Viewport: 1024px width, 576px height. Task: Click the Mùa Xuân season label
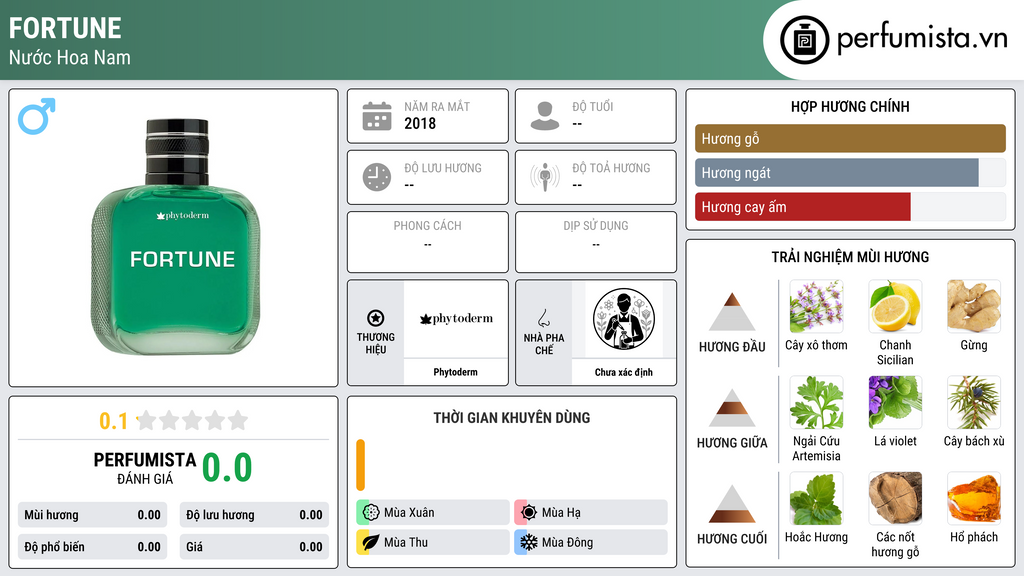click(x=409, y=513)
